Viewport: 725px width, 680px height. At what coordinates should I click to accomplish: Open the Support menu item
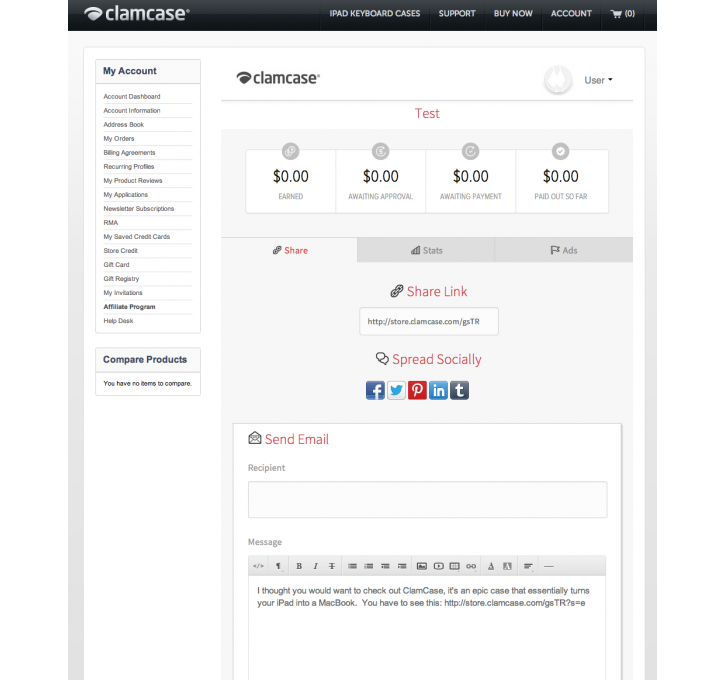pos(457,14)
